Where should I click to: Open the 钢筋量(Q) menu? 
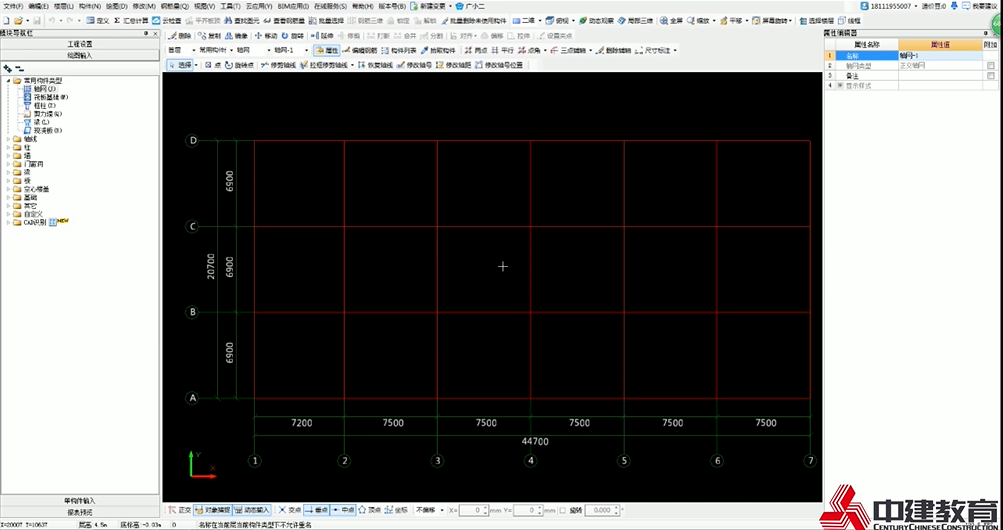click(175, 6)
